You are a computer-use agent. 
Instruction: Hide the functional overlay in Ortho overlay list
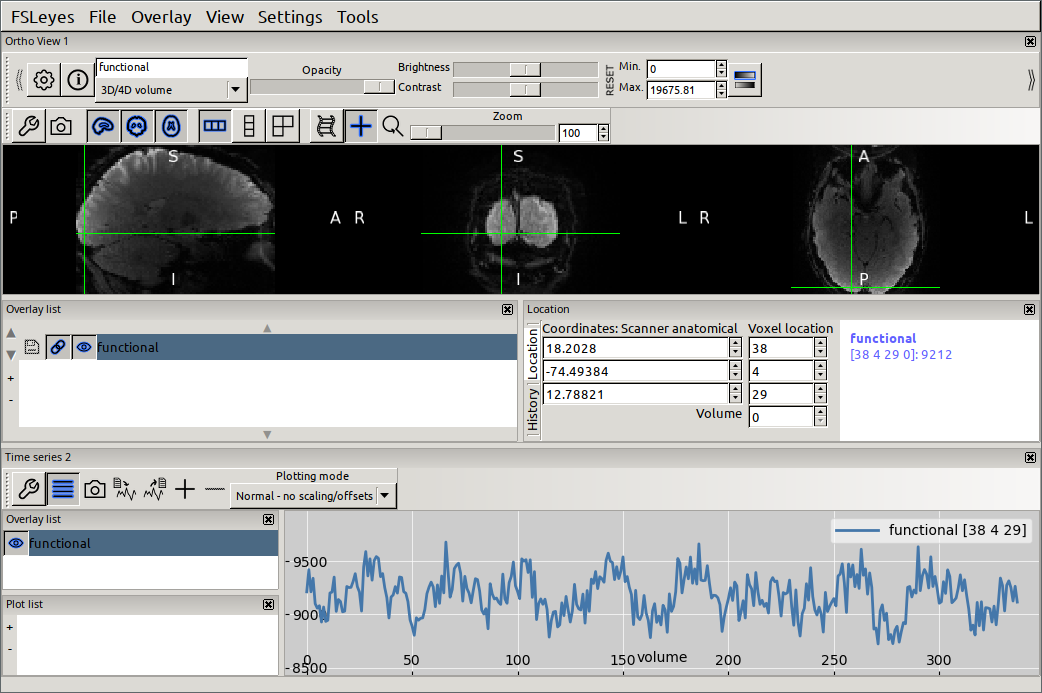[84, 348]
